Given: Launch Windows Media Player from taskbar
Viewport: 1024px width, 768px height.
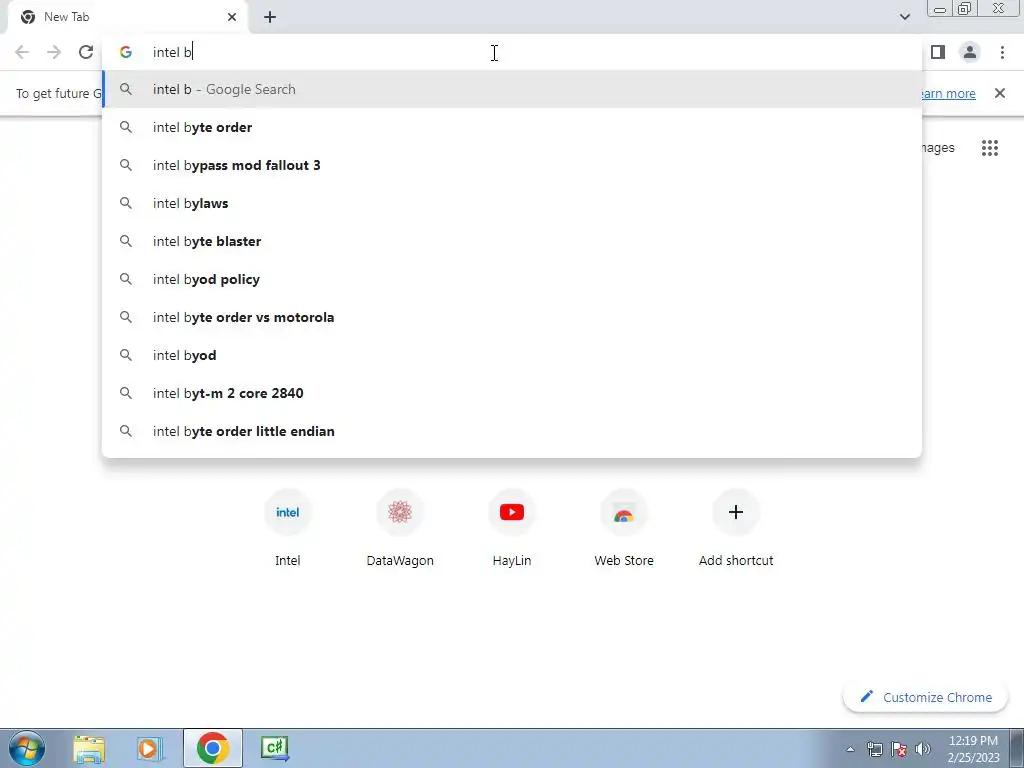Looking at the screenshot, I should [x=150, y=748].
